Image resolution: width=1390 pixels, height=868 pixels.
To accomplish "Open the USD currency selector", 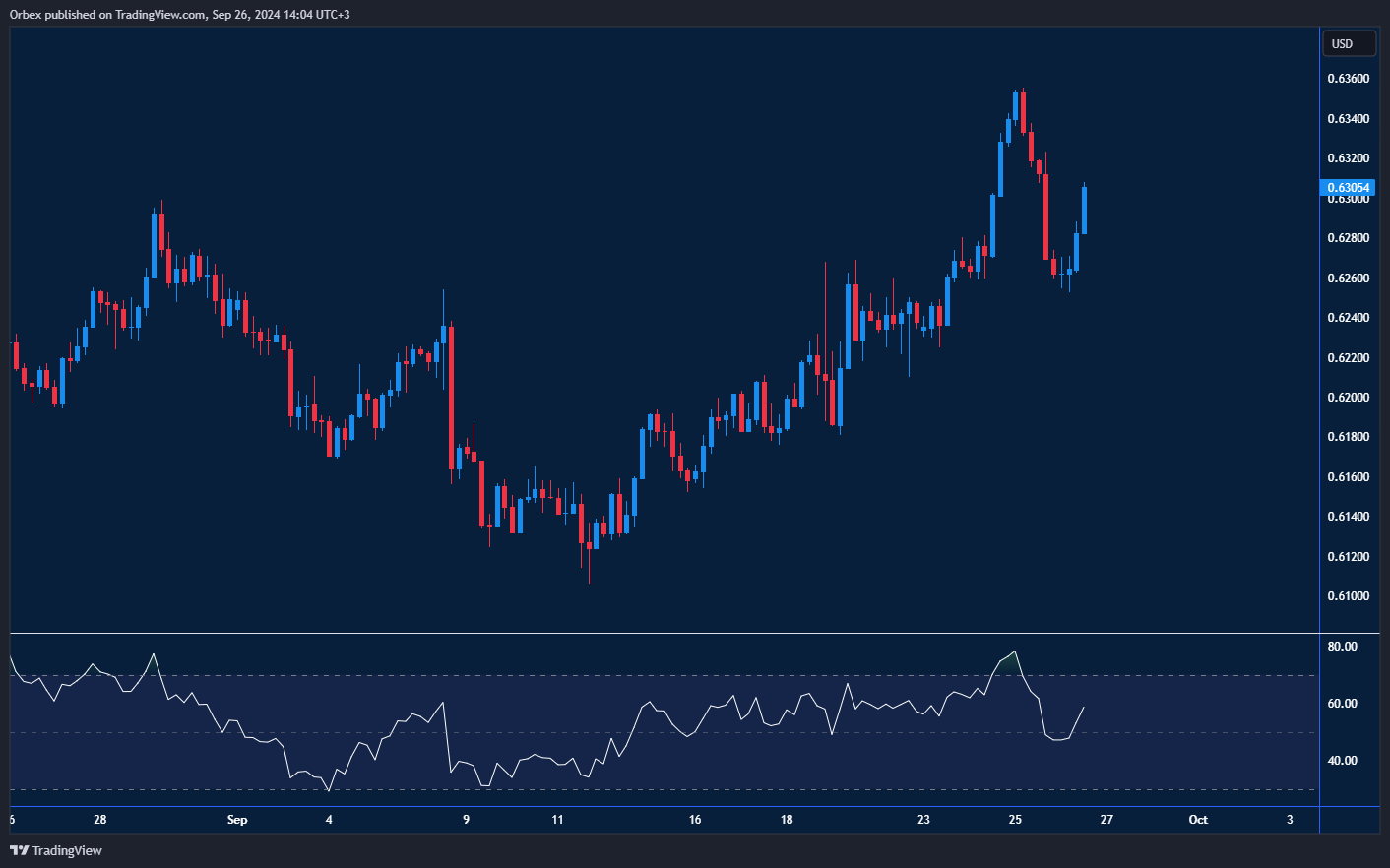I will click(x=1347, y=44).
